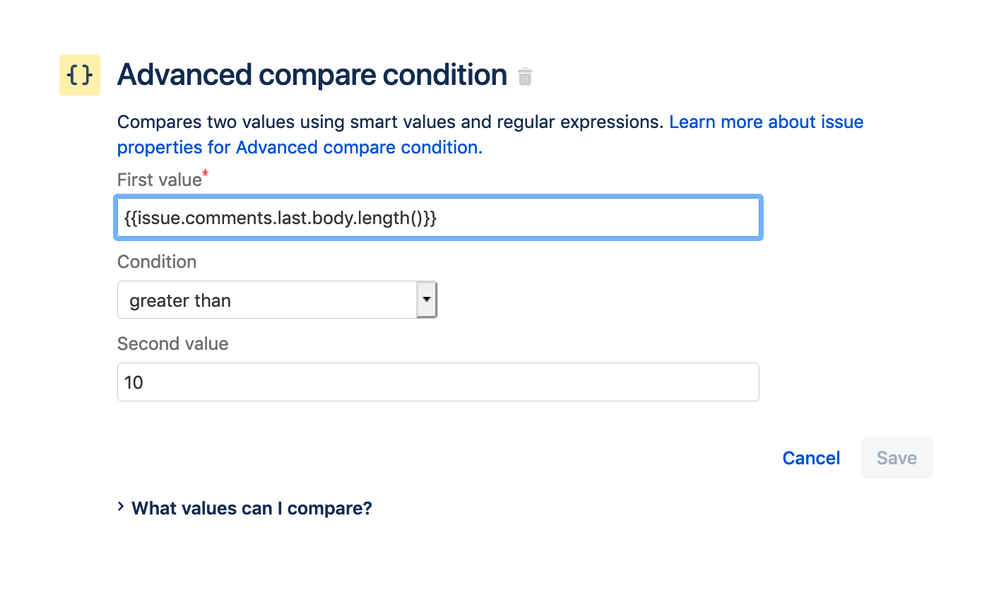Expand What values can I compare section
The image size is (999, 598).
tap(252, 508)
